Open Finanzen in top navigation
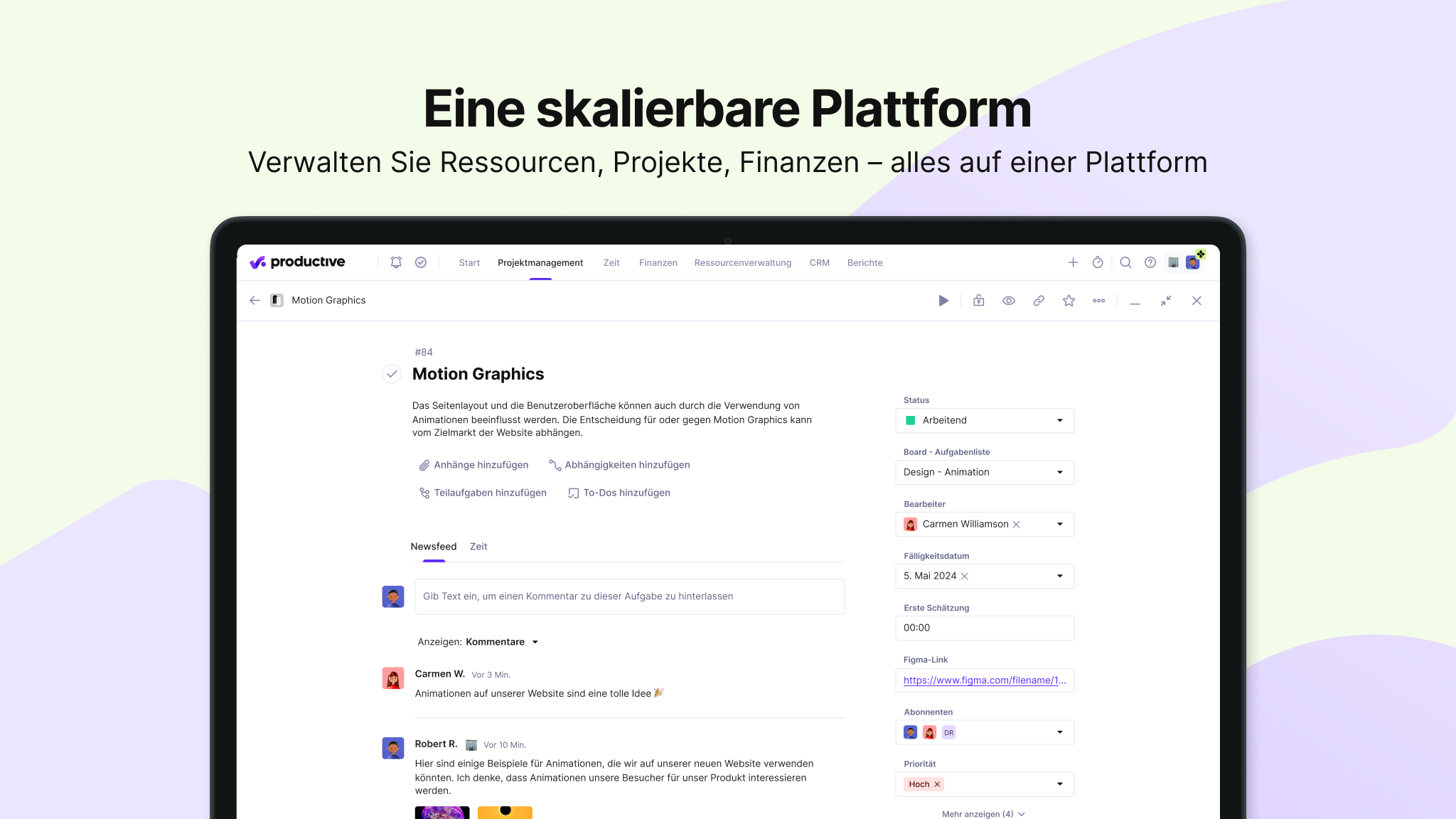This screenshot has height=819, width=1456. coord(658,263)
